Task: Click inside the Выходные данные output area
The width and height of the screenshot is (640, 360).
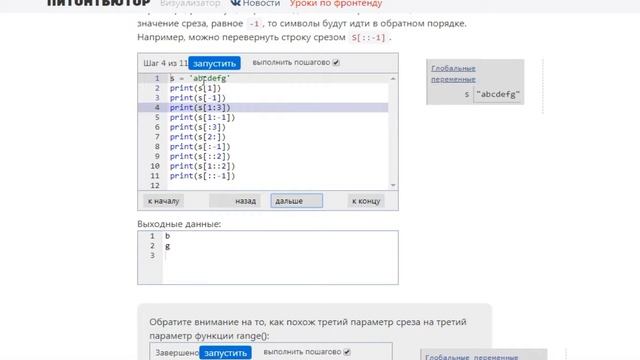Action: (268, 258)
